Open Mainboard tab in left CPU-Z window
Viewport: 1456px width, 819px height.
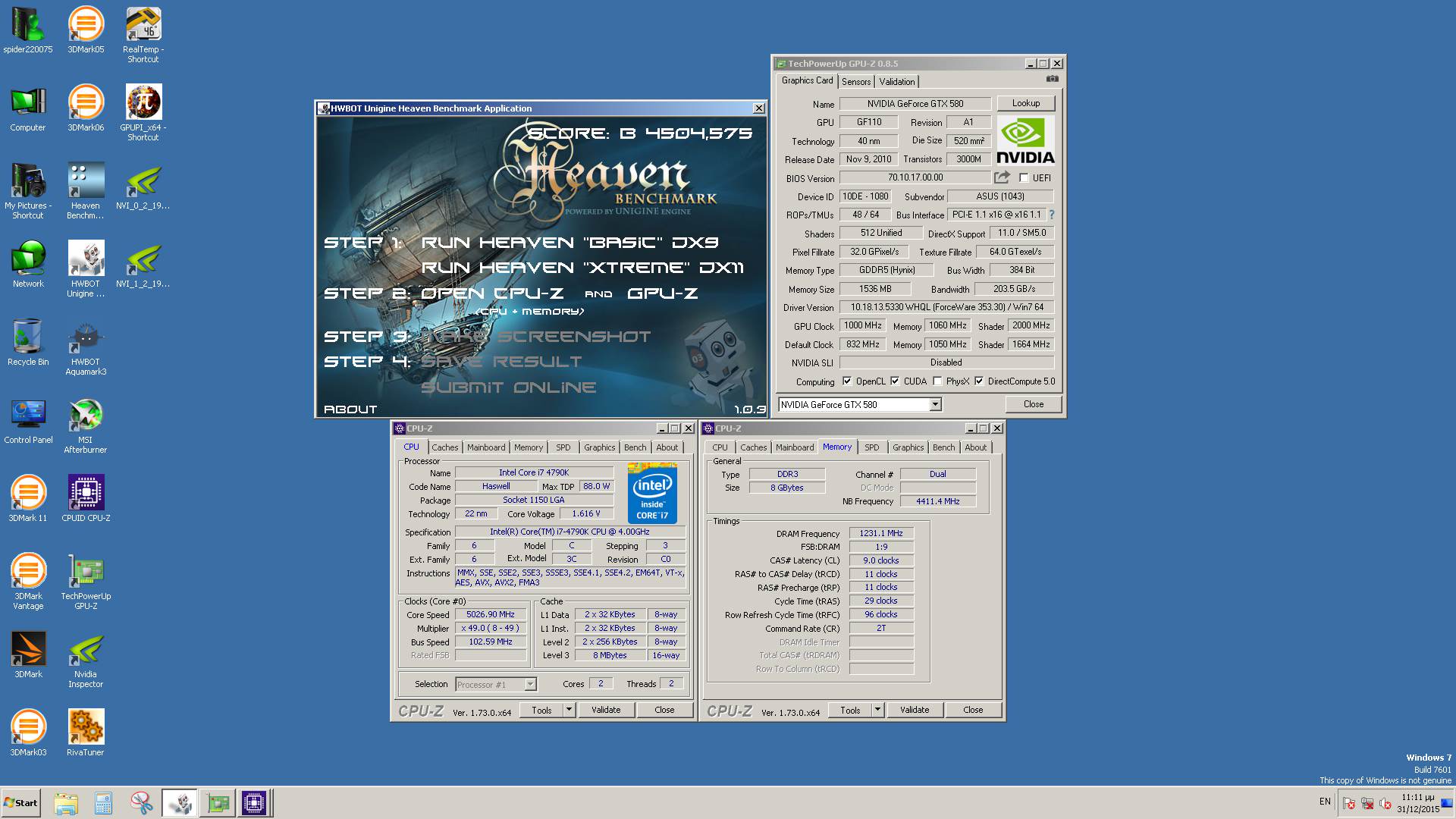pyautogui.click(x=486, y=447)
